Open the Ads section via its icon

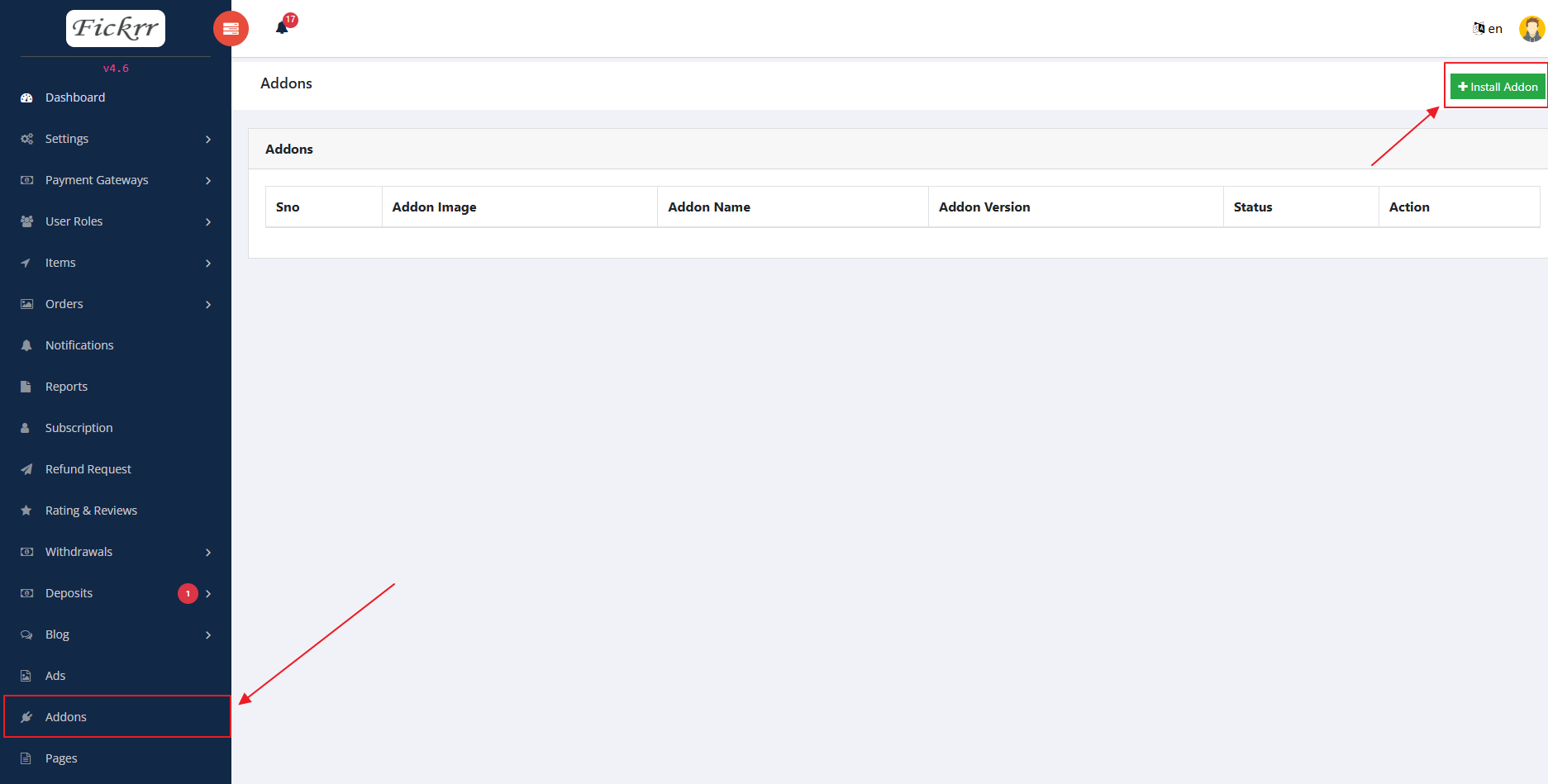26,675
